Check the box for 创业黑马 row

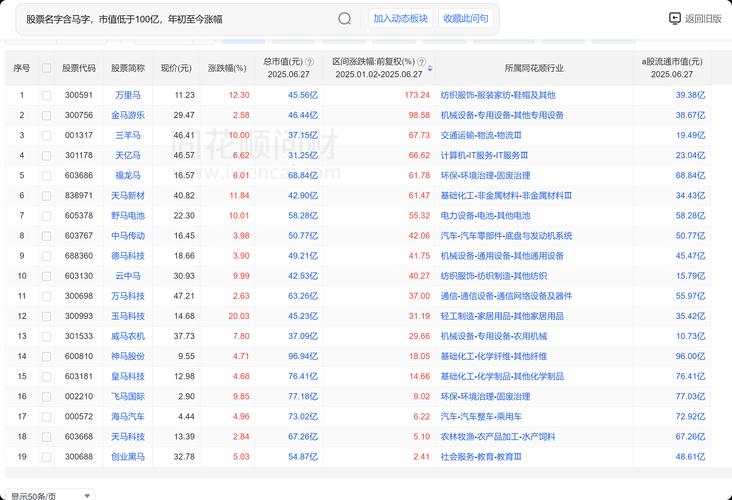coord(46,457)
